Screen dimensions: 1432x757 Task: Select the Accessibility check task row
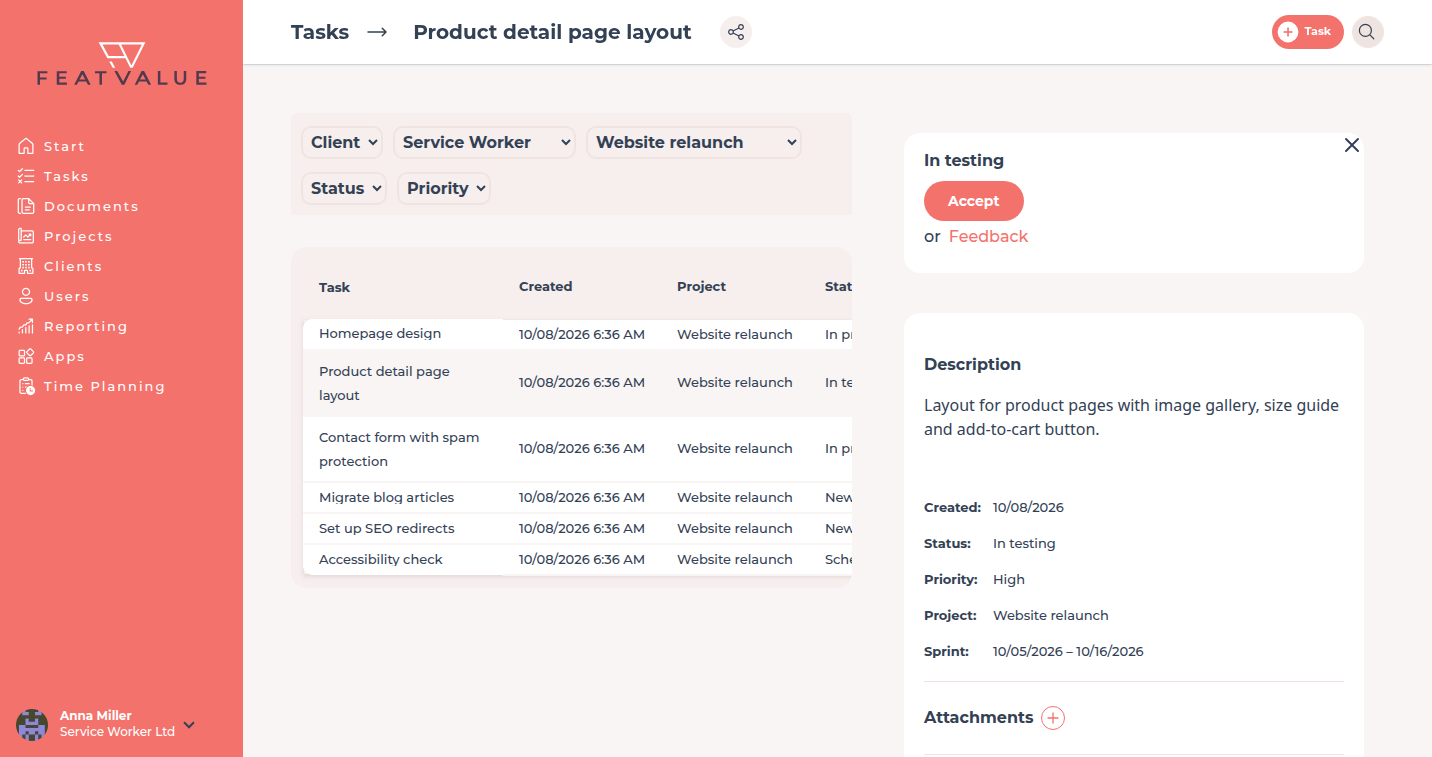(577, 559)
